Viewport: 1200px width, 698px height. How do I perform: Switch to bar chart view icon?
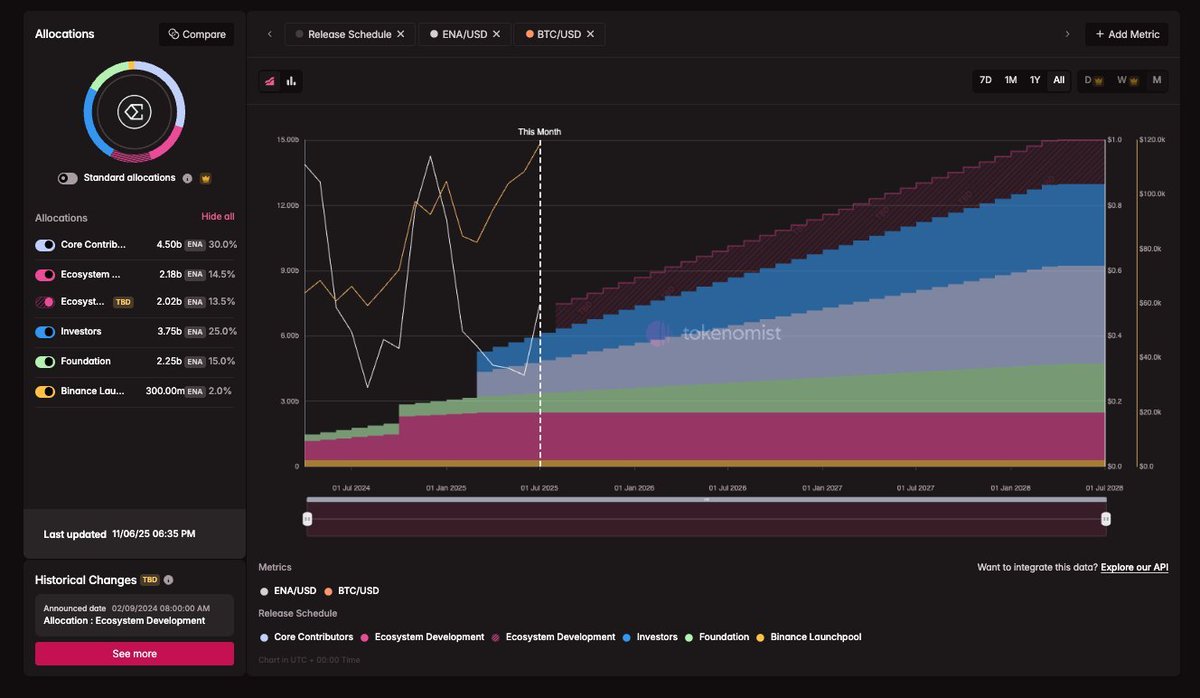click(291, 81)
